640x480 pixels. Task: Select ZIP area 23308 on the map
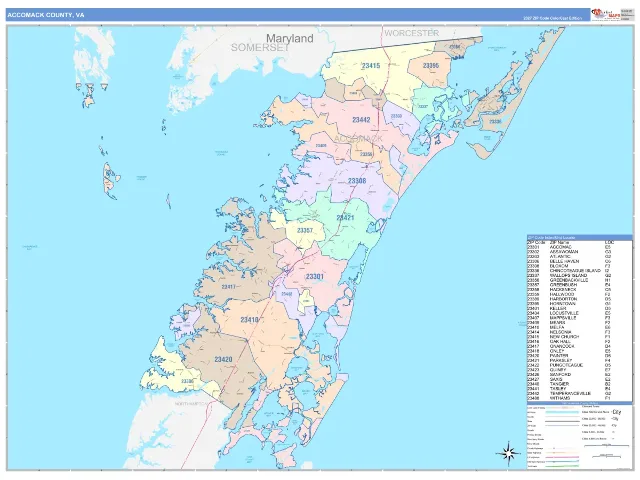[357, 180]
